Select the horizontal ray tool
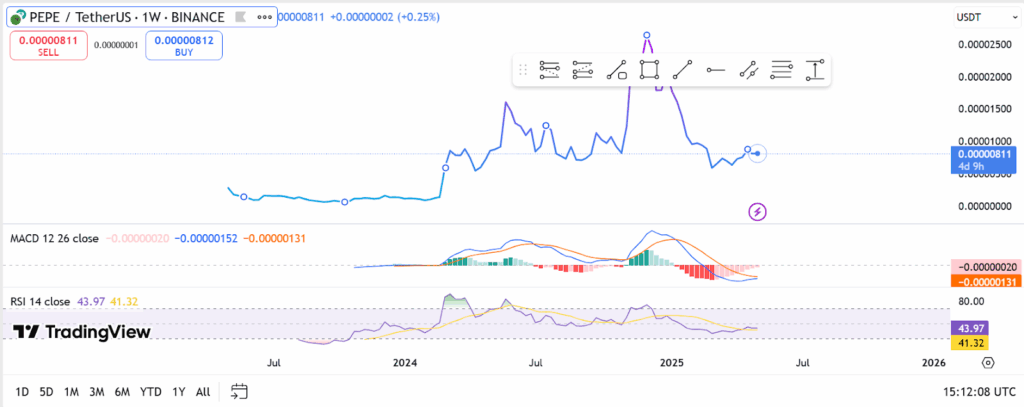1024x407 pixels. (716, 70)
